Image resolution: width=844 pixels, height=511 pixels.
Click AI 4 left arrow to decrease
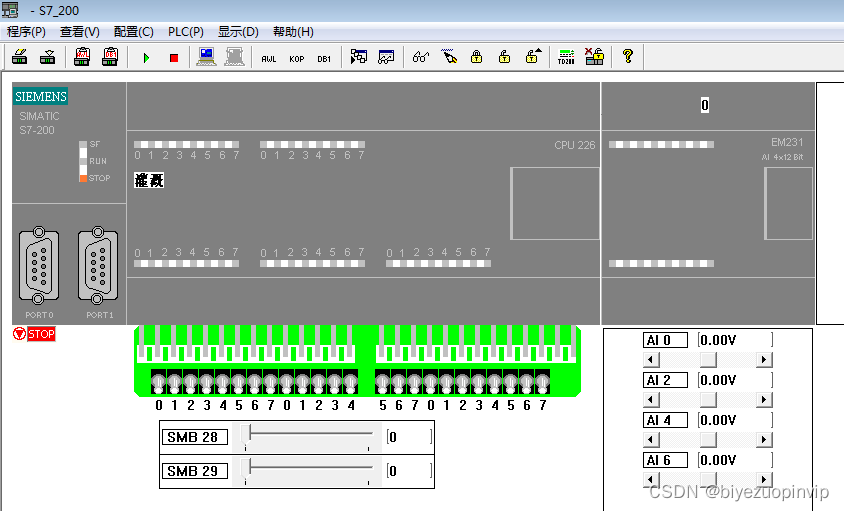pyautogui.click(x=651, y=439)
